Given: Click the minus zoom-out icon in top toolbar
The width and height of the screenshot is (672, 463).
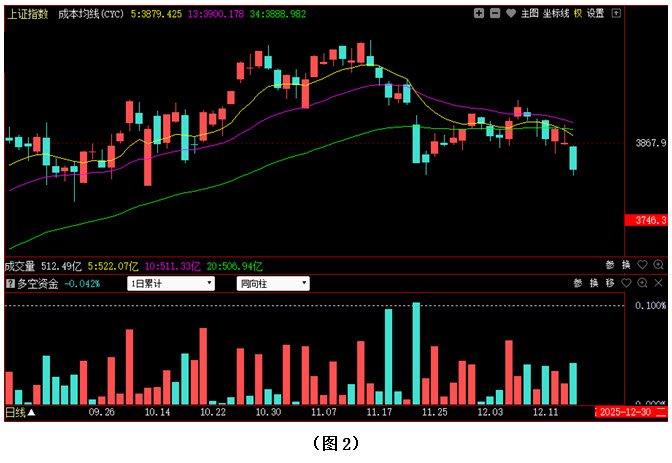Looking at the screenshot, I should [x=495, y=14].
